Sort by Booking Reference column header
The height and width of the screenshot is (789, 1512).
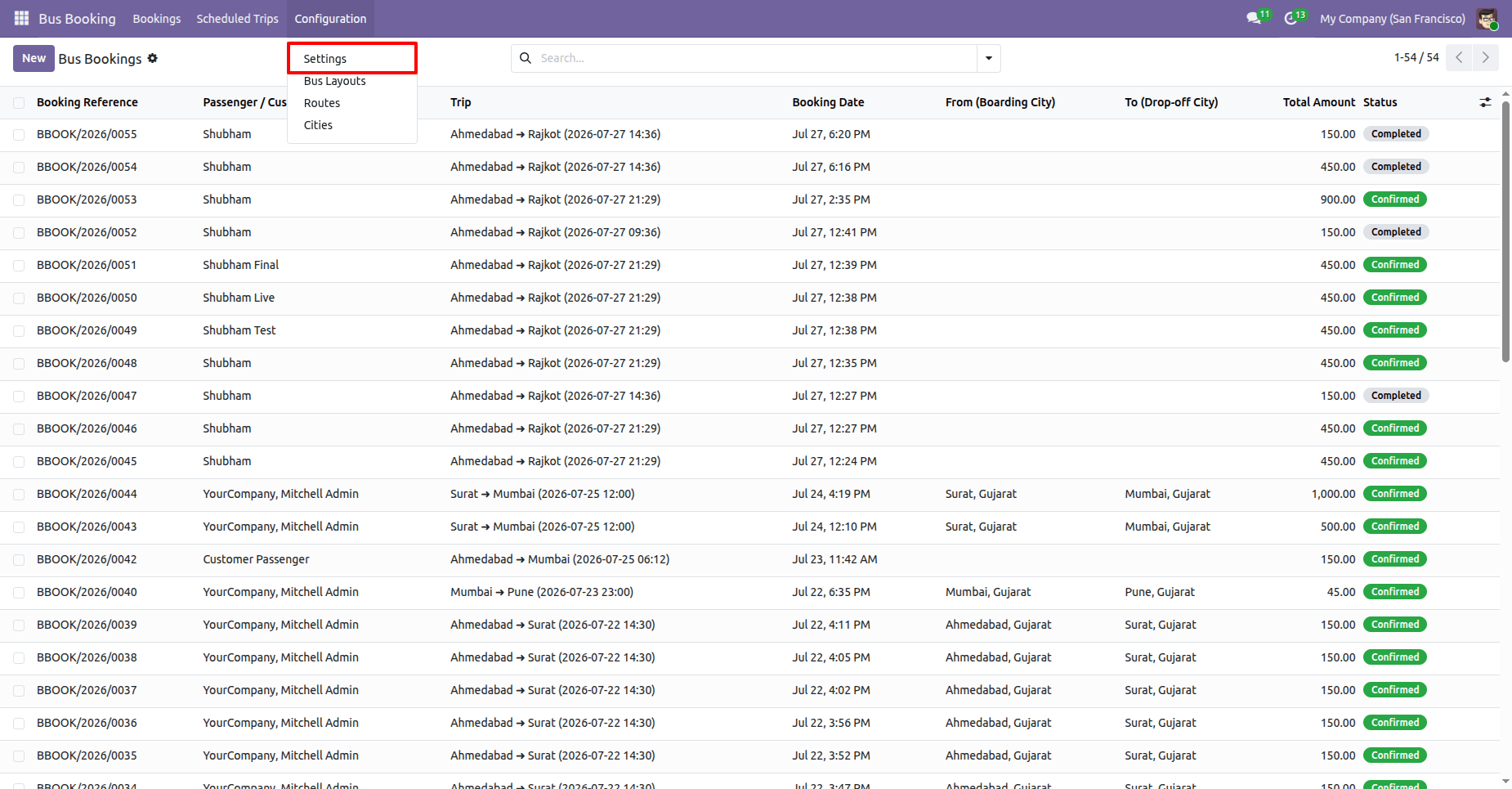(x=87, y=102)
